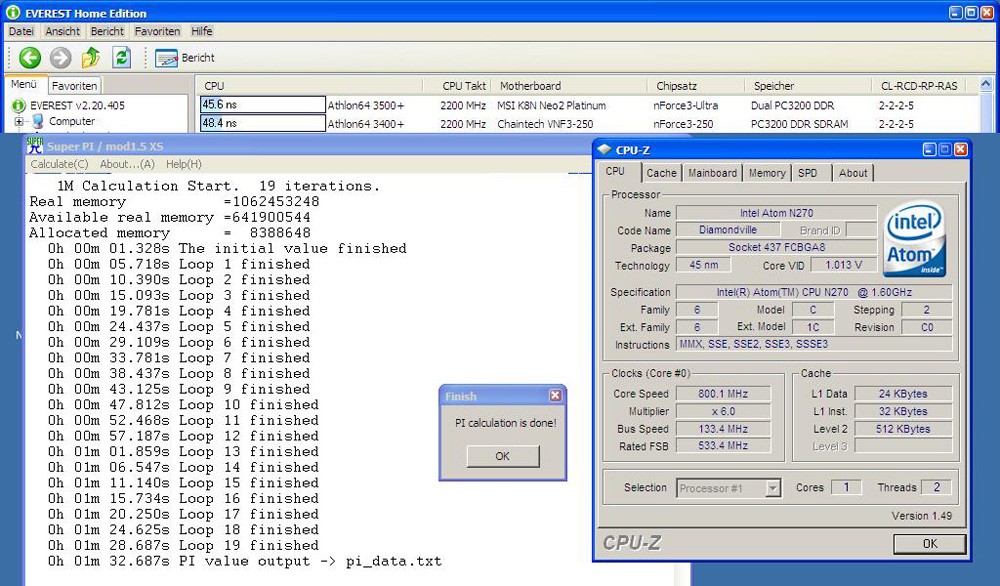Close the Finish dialog with X
This screenshot has width=1000, height=586.
point(555,396)
